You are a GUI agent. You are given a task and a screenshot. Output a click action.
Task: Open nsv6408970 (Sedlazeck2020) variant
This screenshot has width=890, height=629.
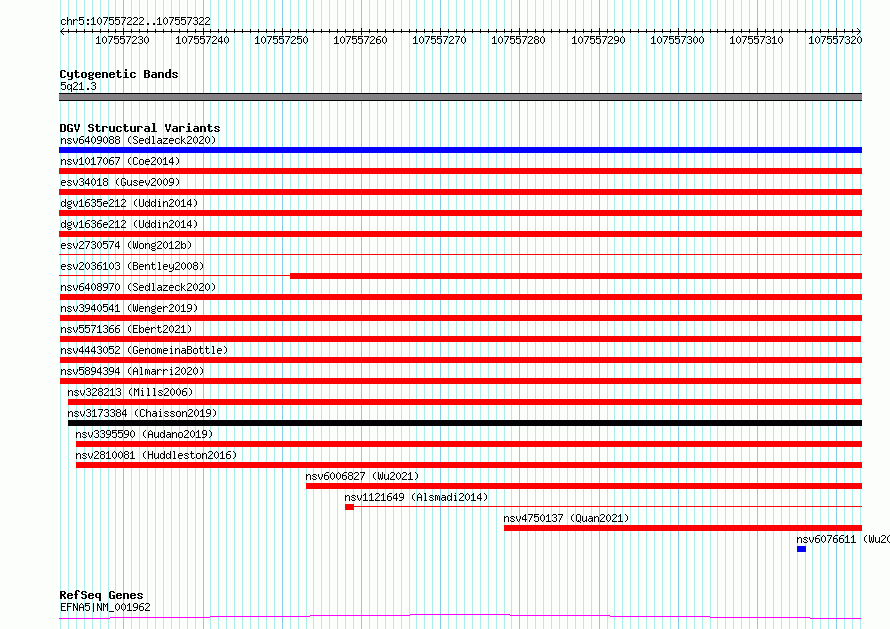[x=138, y=287]
